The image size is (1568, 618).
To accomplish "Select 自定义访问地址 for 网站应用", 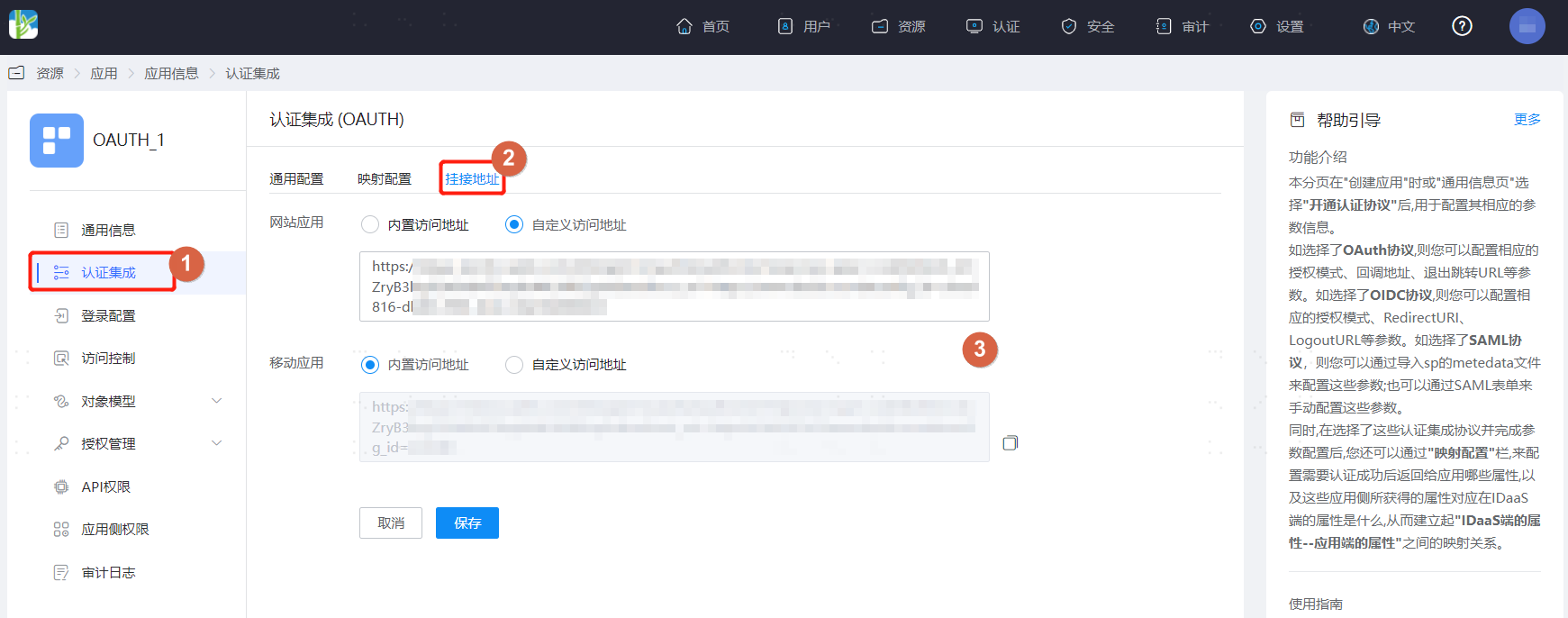I will [x=514, y=224].
